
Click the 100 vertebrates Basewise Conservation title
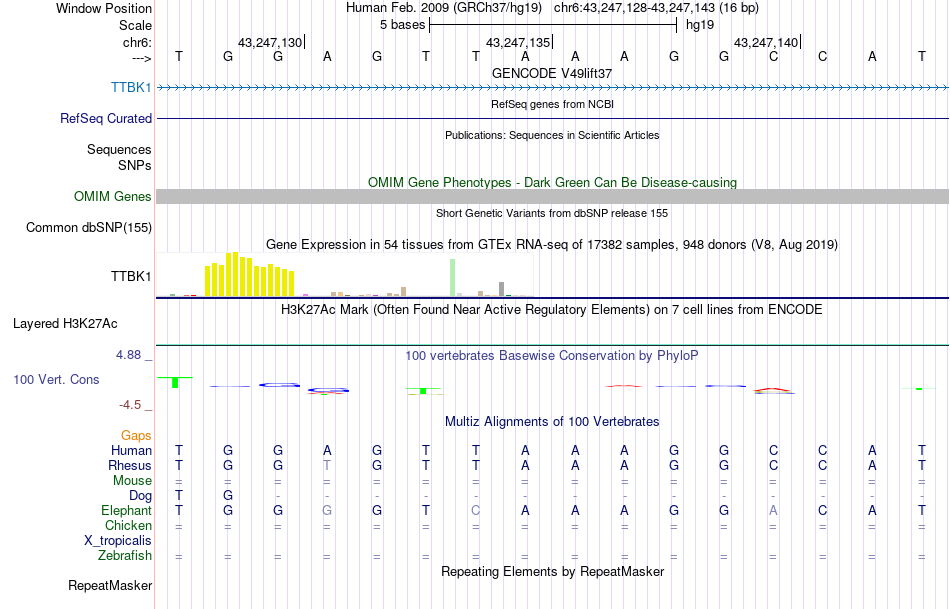(552, 356)
